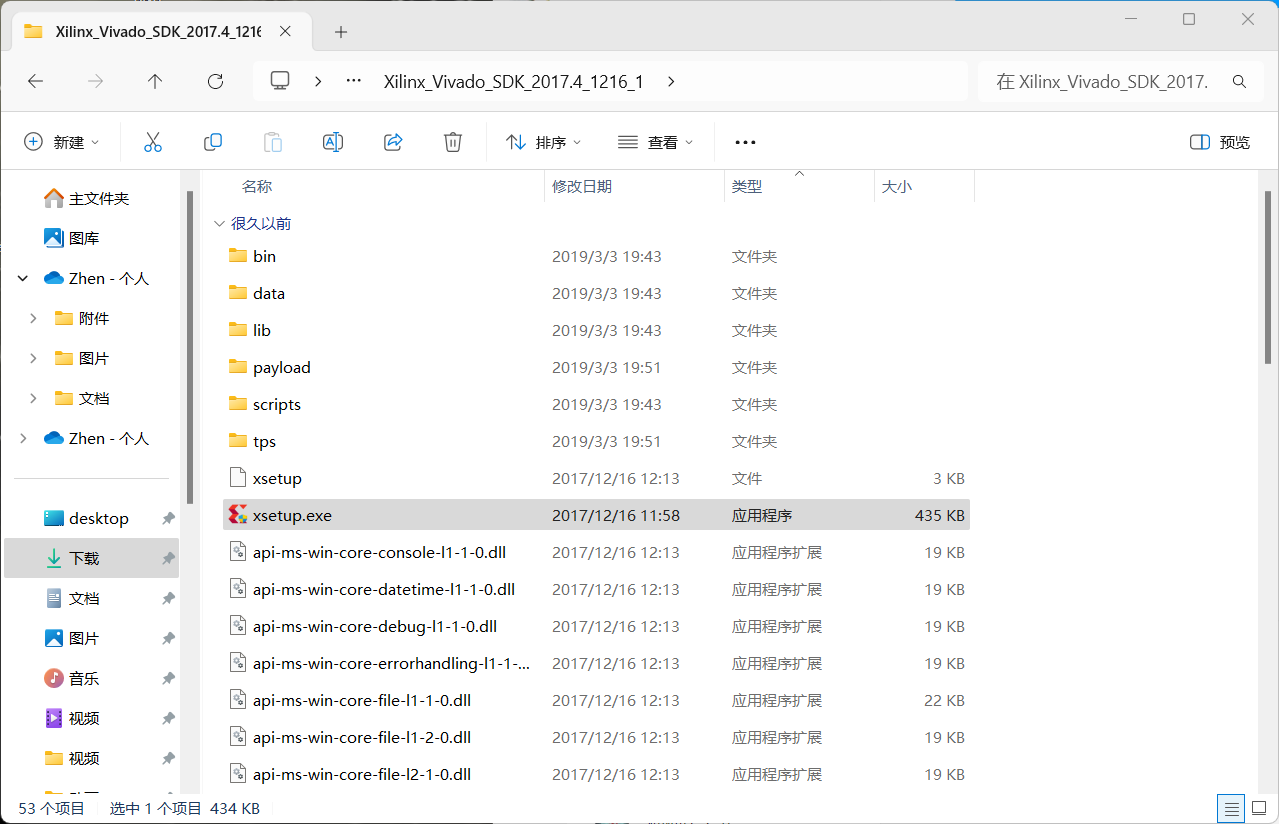Select the lib folder row
Viewport: 1279px width, 824px height.
(x=596, y=330)
